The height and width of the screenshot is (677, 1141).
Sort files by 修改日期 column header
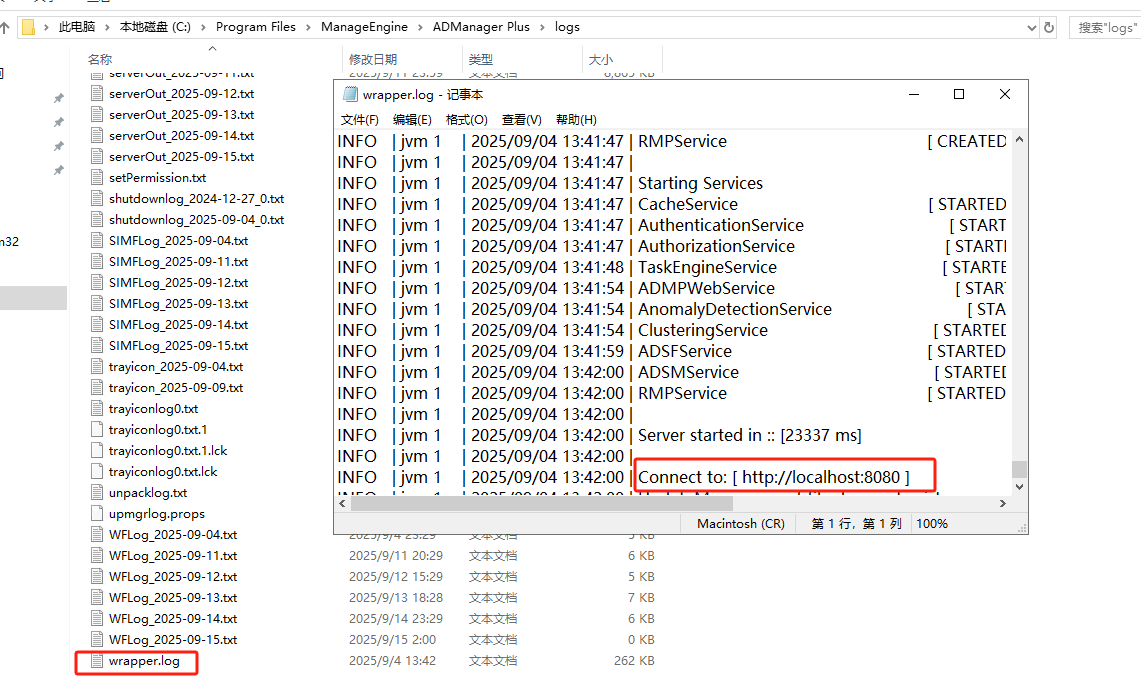tap(373, 60)
